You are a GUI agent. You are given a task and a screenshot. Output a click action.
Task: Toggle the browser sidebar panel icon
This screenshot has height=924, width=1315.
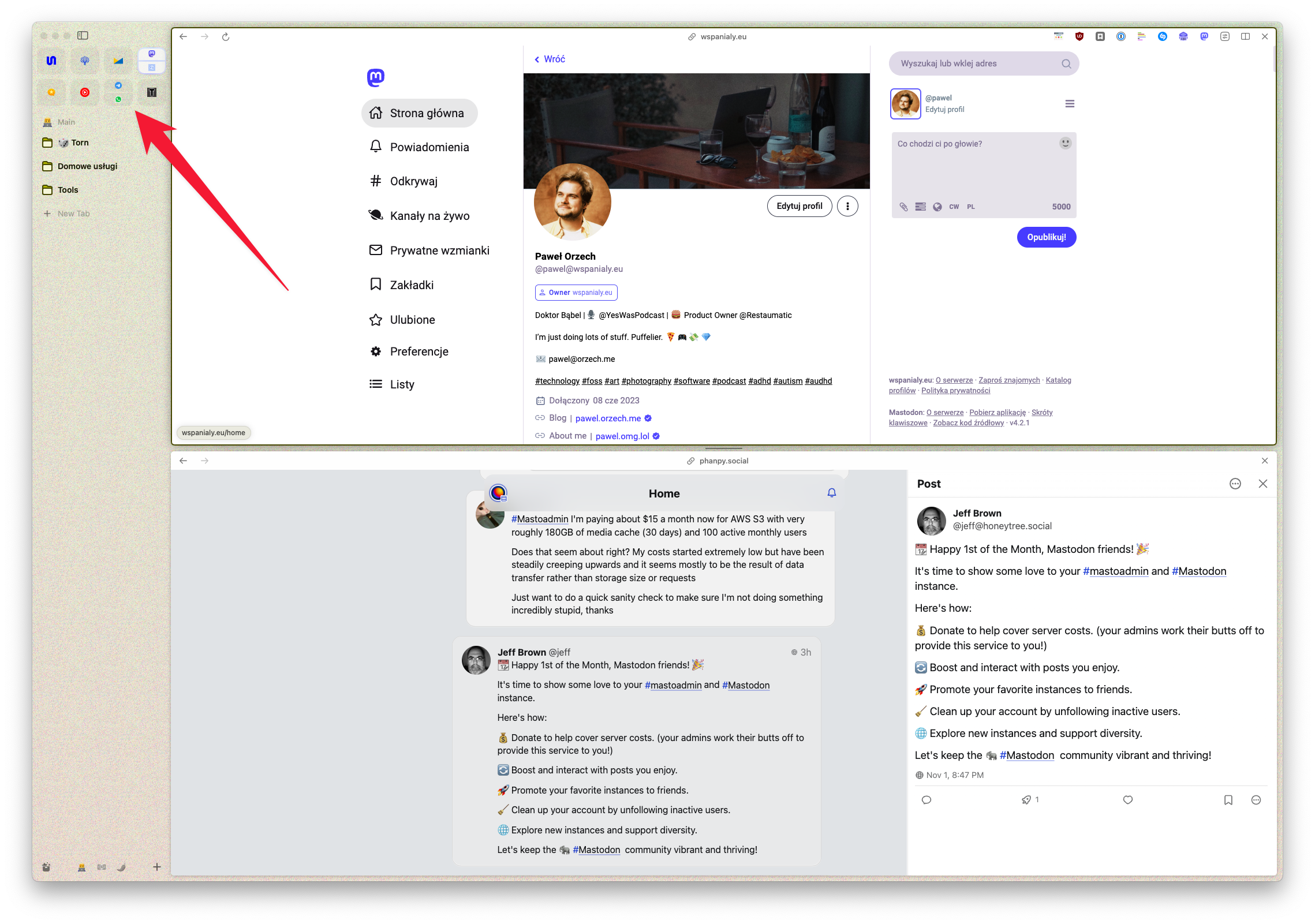[83, 36]
